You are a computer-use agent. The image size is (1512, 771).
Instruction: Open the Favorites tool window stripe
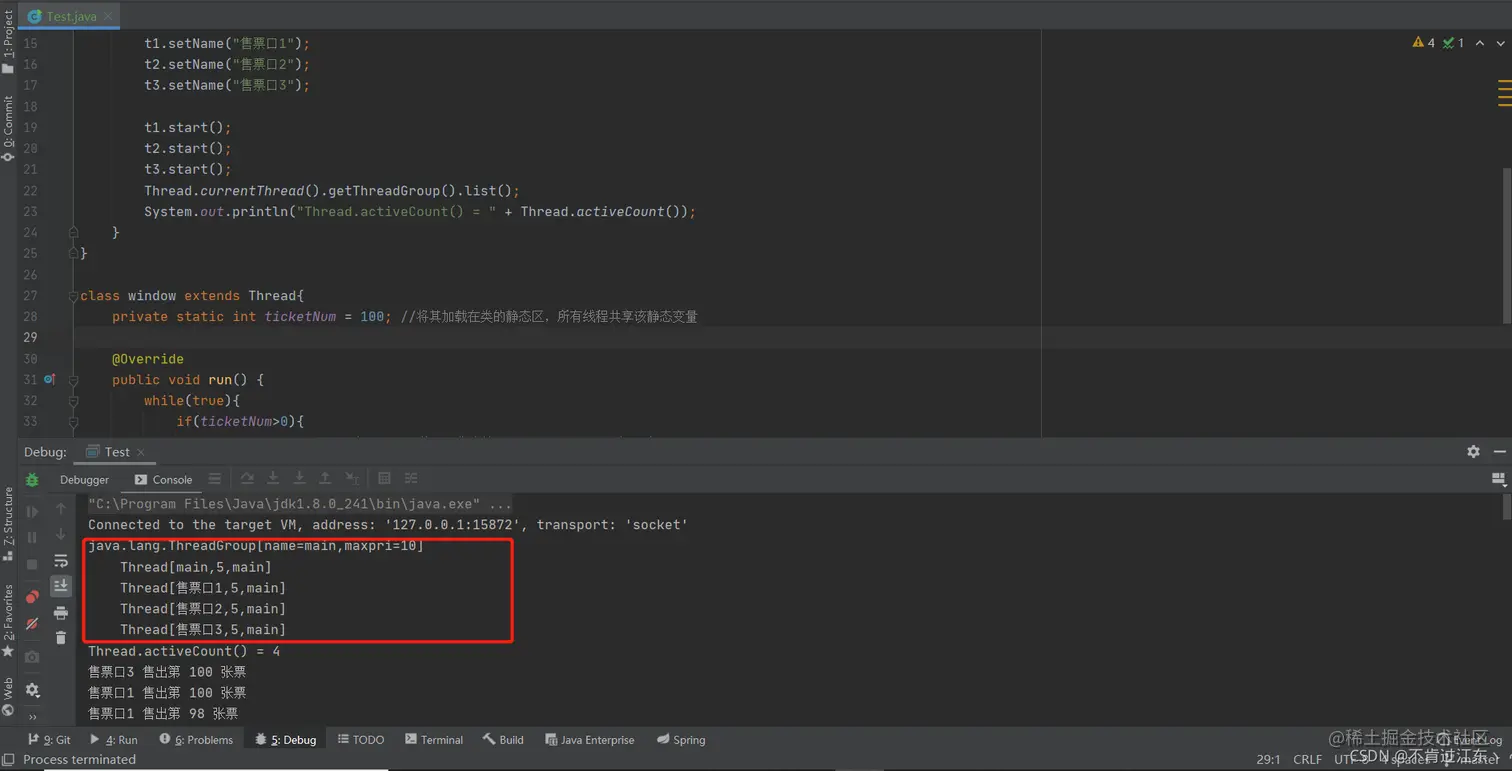point(8,620)
